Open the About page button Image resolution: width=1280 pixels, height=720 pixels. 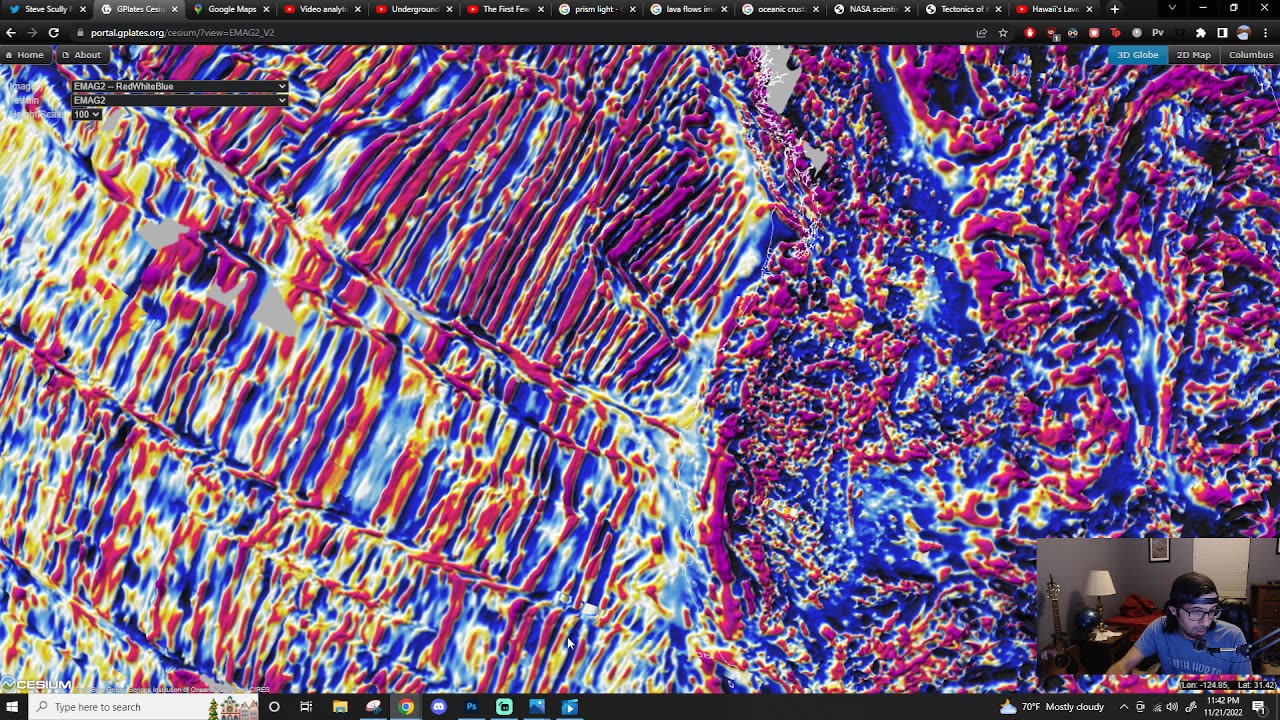pos(81,55)
